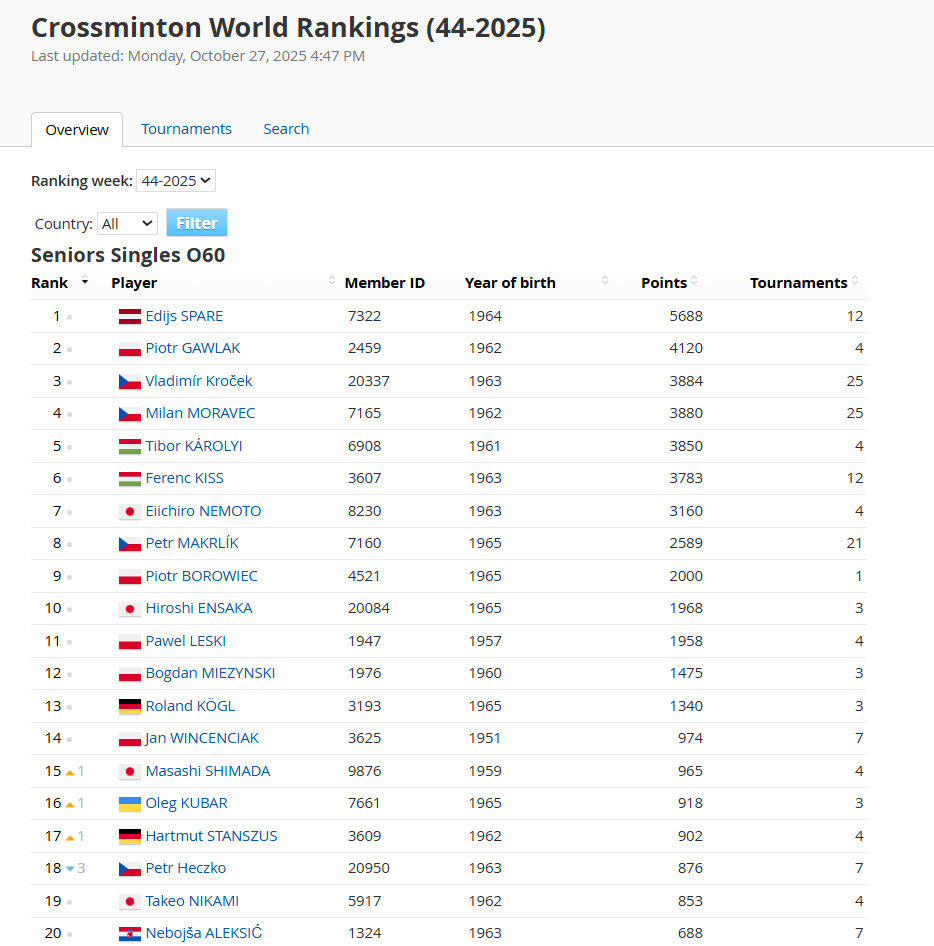The image size is (934, 946).
Task: Click the Croatian flag next to Nebojša ALEKSIĆ
Action: coord(129,934)
